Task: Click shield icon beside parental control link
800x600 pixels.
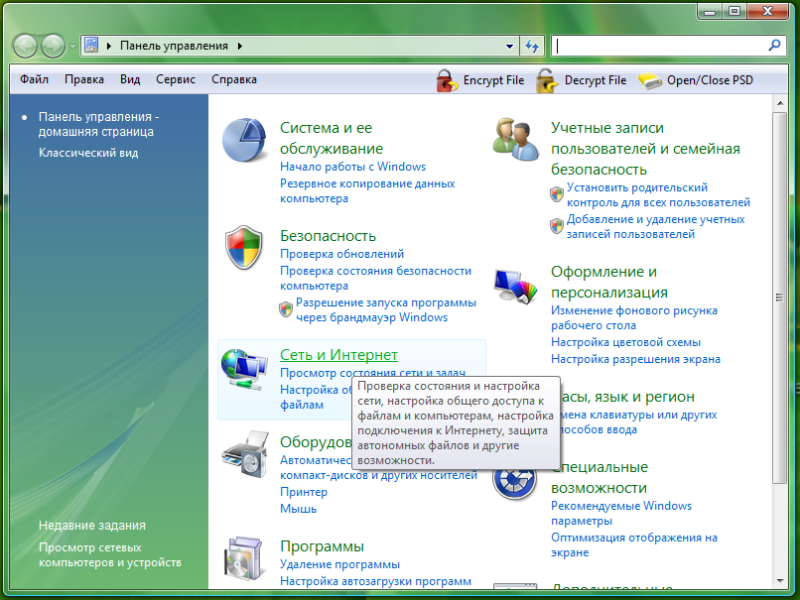Action: click(x=557, y=194)
